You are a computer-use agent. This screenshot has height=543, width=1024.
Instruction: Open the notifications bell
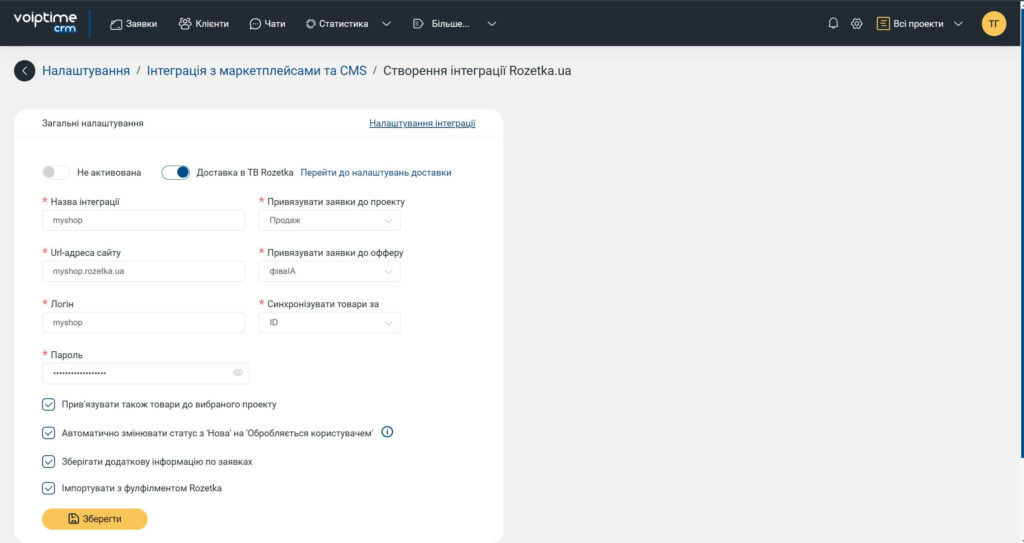point(833,24)
